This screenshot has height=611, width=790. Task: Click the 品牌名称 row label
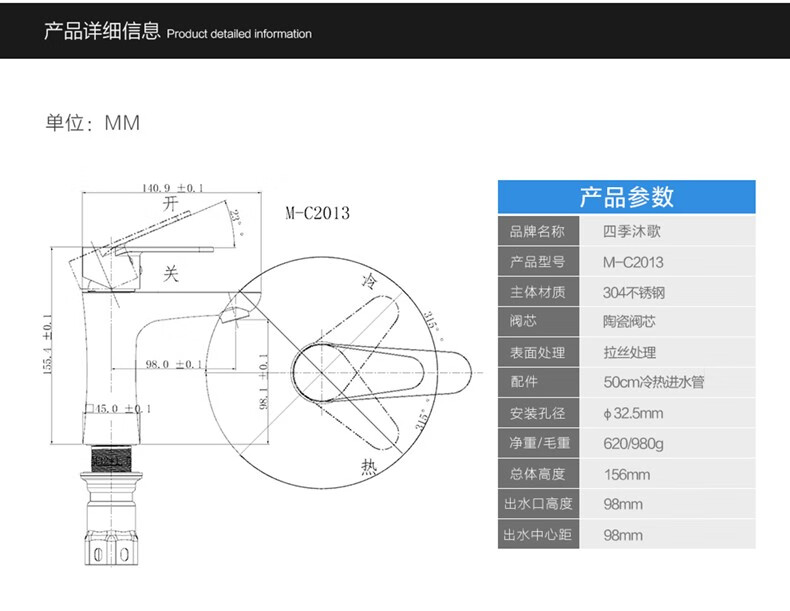(537, 232)
